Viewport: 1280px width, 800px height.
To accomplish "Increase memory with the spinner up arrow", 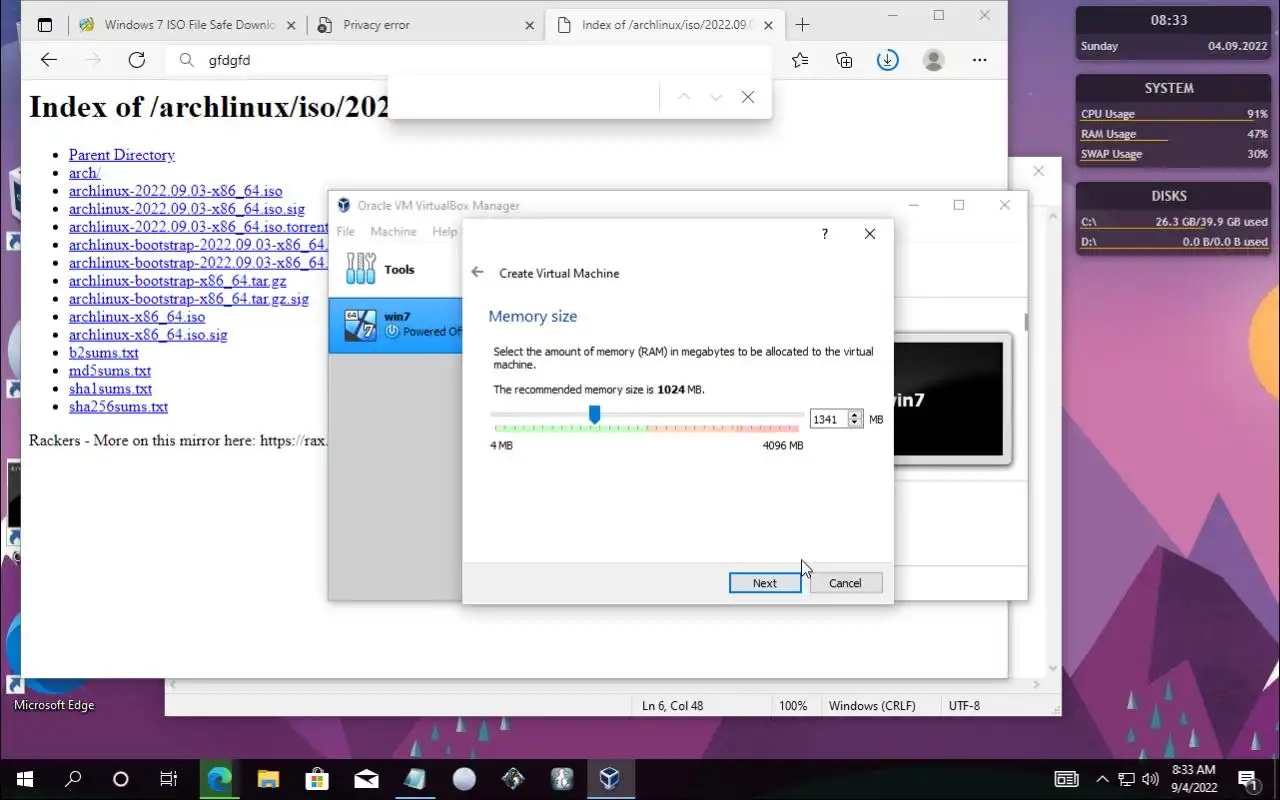I will pos(855,415).
